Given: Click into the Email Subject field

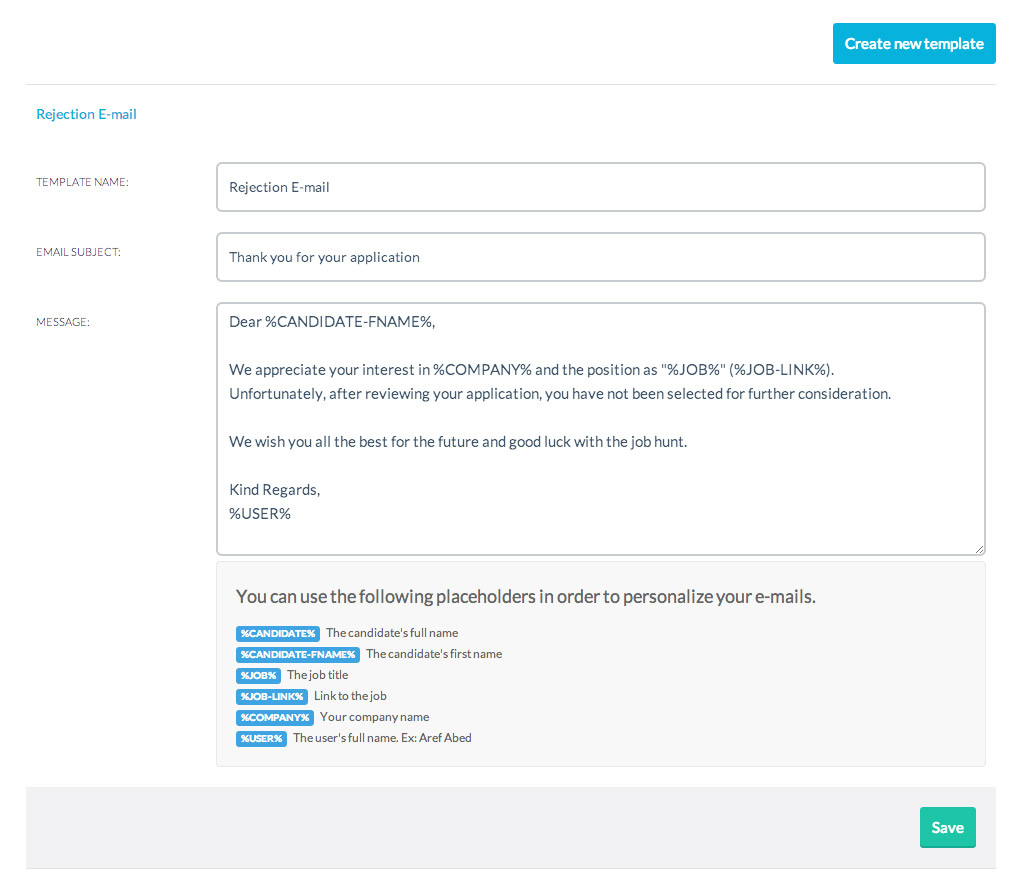Looking at the screenshot, I should [600, 257].
